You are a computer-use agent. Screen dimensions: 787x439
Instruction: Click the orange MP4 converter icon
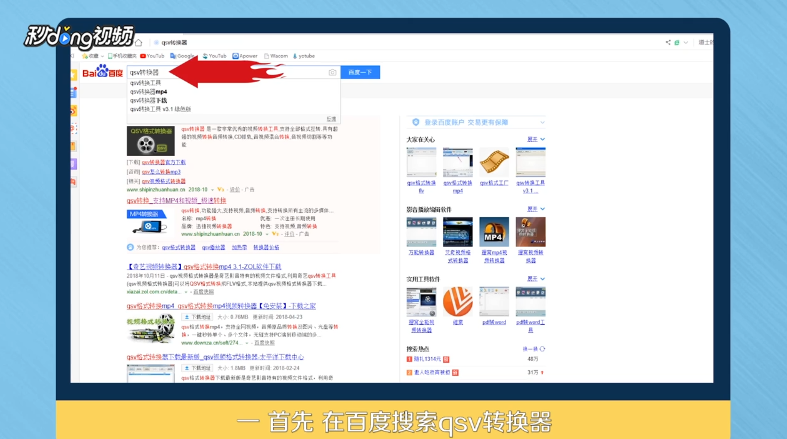click(x=494, y=232)
